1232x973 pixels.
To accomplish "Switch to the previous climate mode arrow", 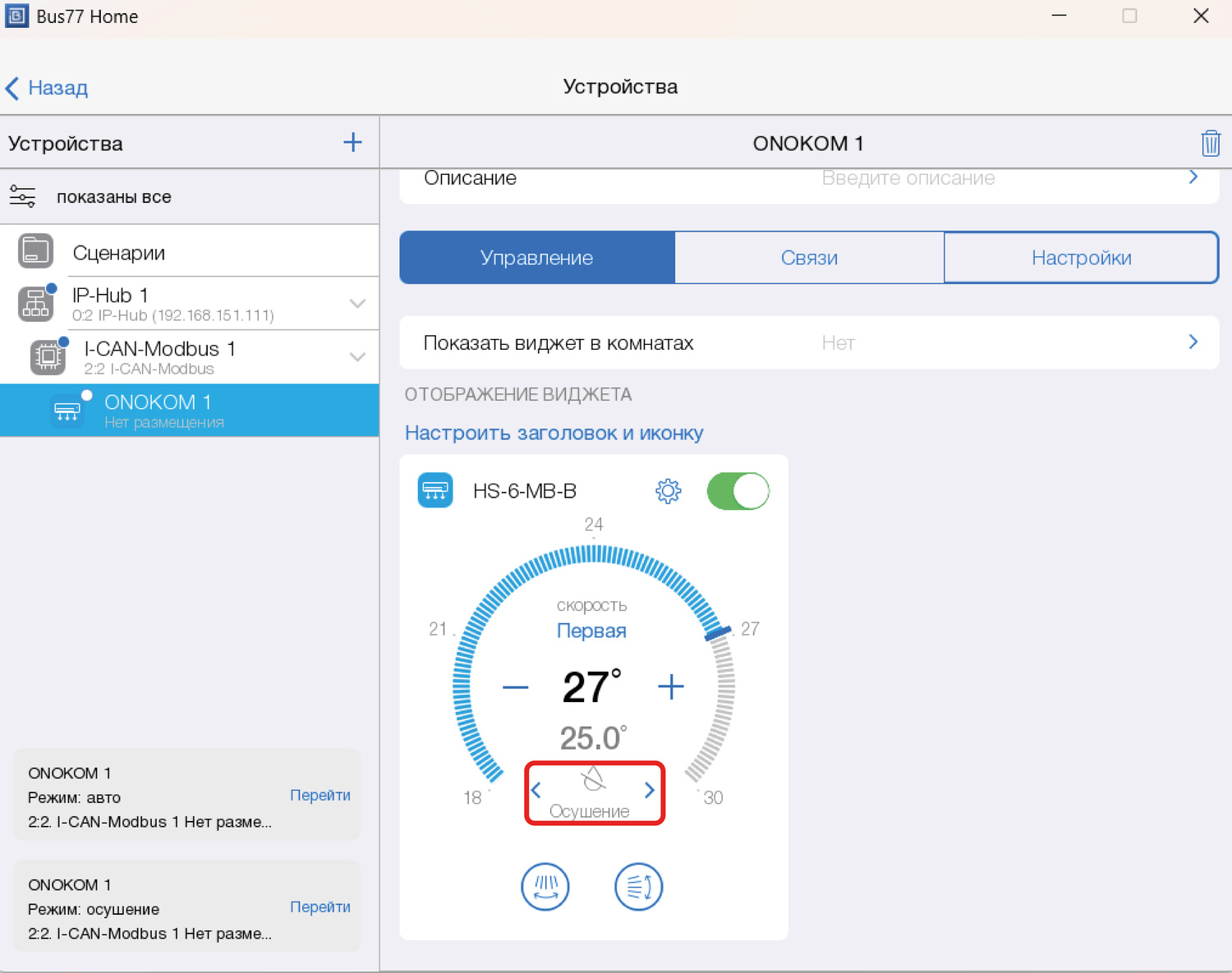I will 536,791.
